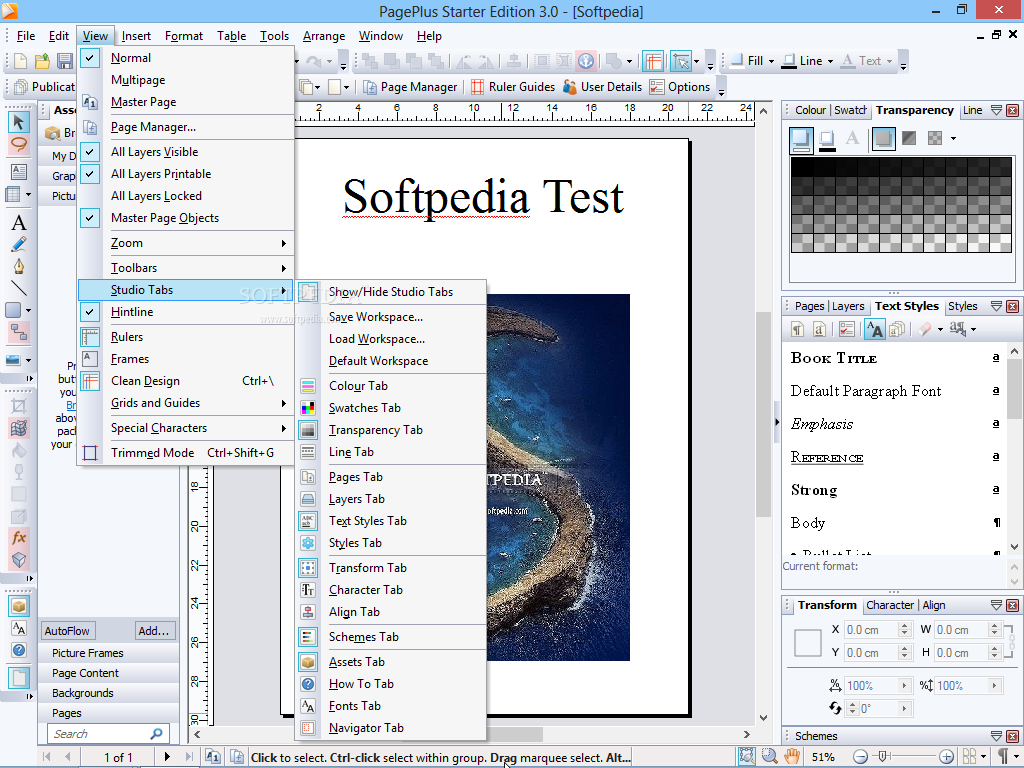
Task: Switch to the Layers tab
Action: [x=848, y=306]
